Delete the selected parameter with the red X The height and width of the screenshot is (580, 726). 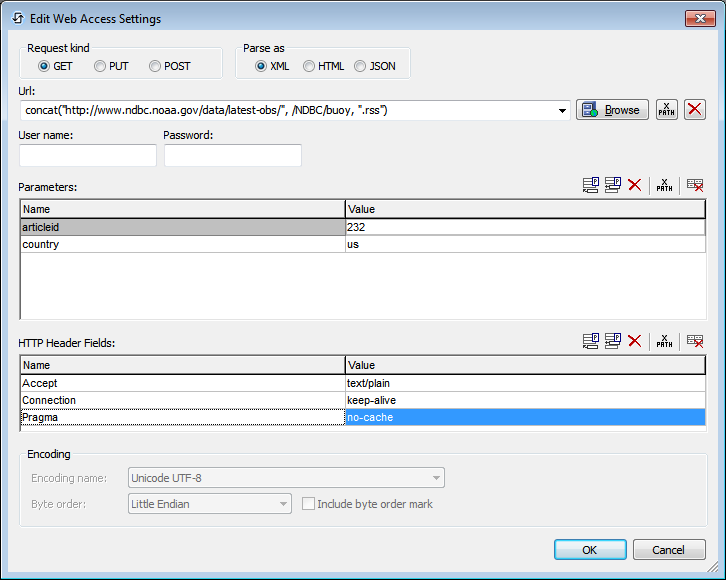point(634,185)
